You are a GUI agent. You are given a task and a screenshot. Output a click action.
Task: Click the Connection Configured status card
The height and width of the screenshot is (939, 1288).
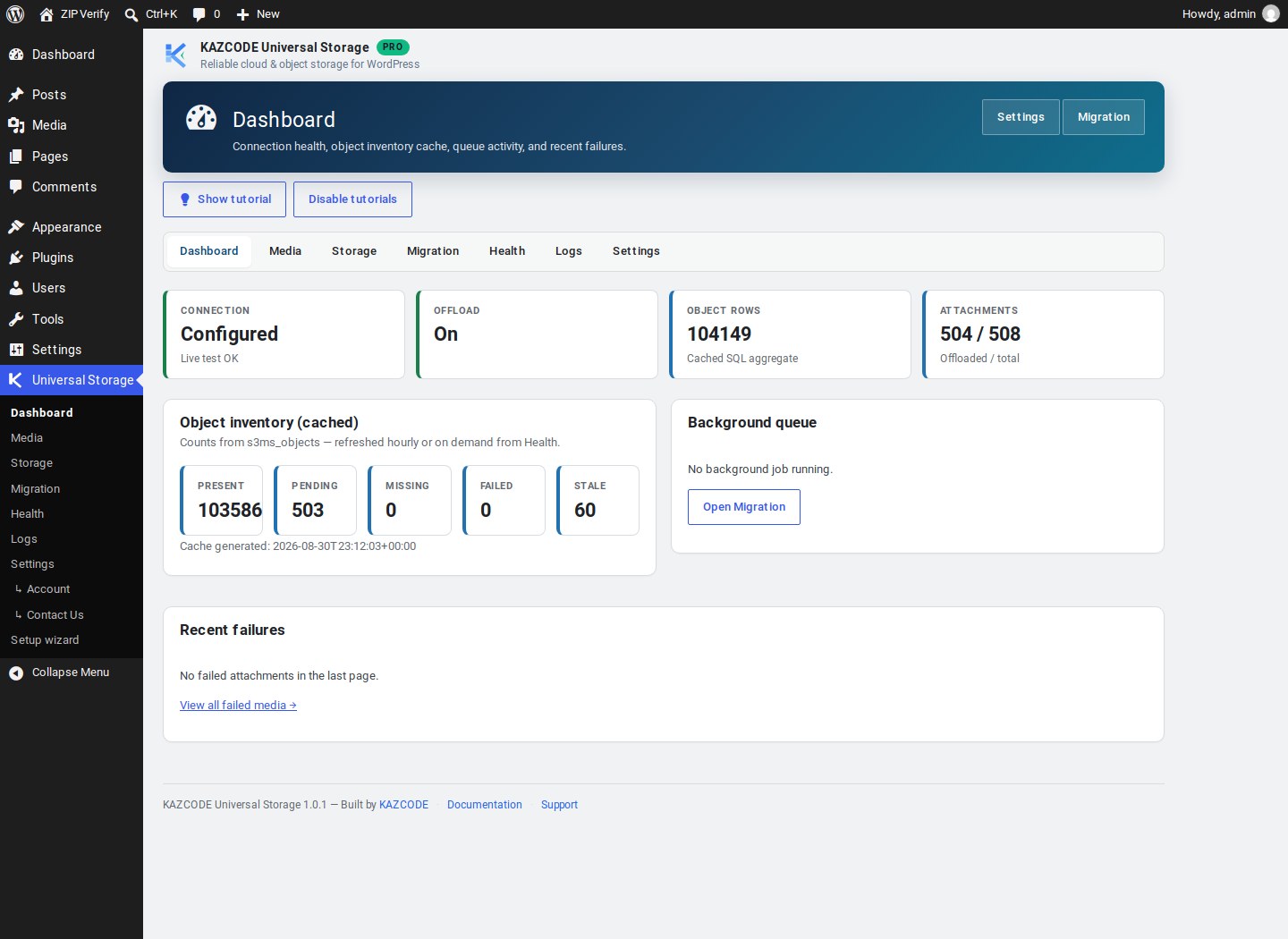pos(284,334)
